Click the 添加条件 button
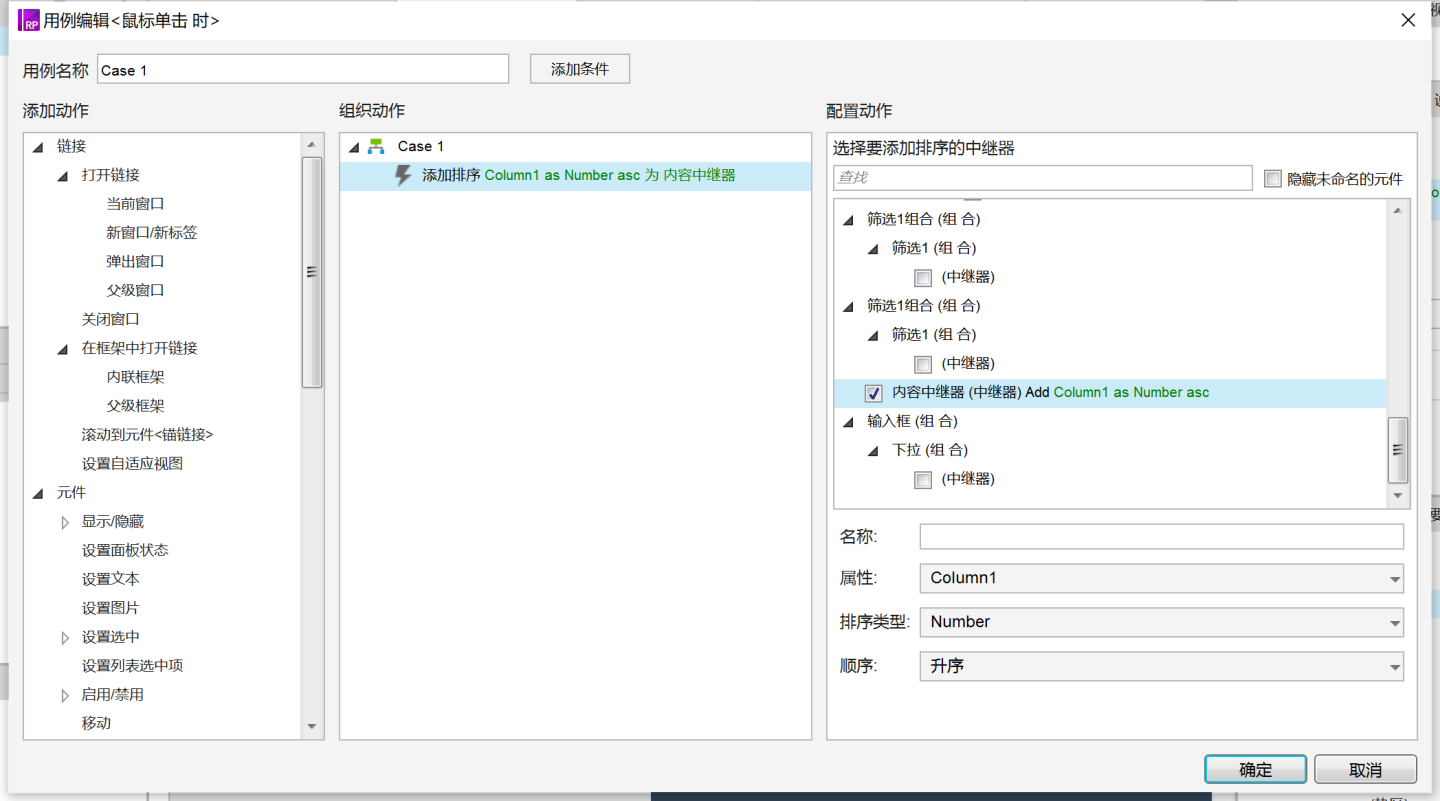The height and width of the screenshot is (801, 1440). tap(580, 69)
